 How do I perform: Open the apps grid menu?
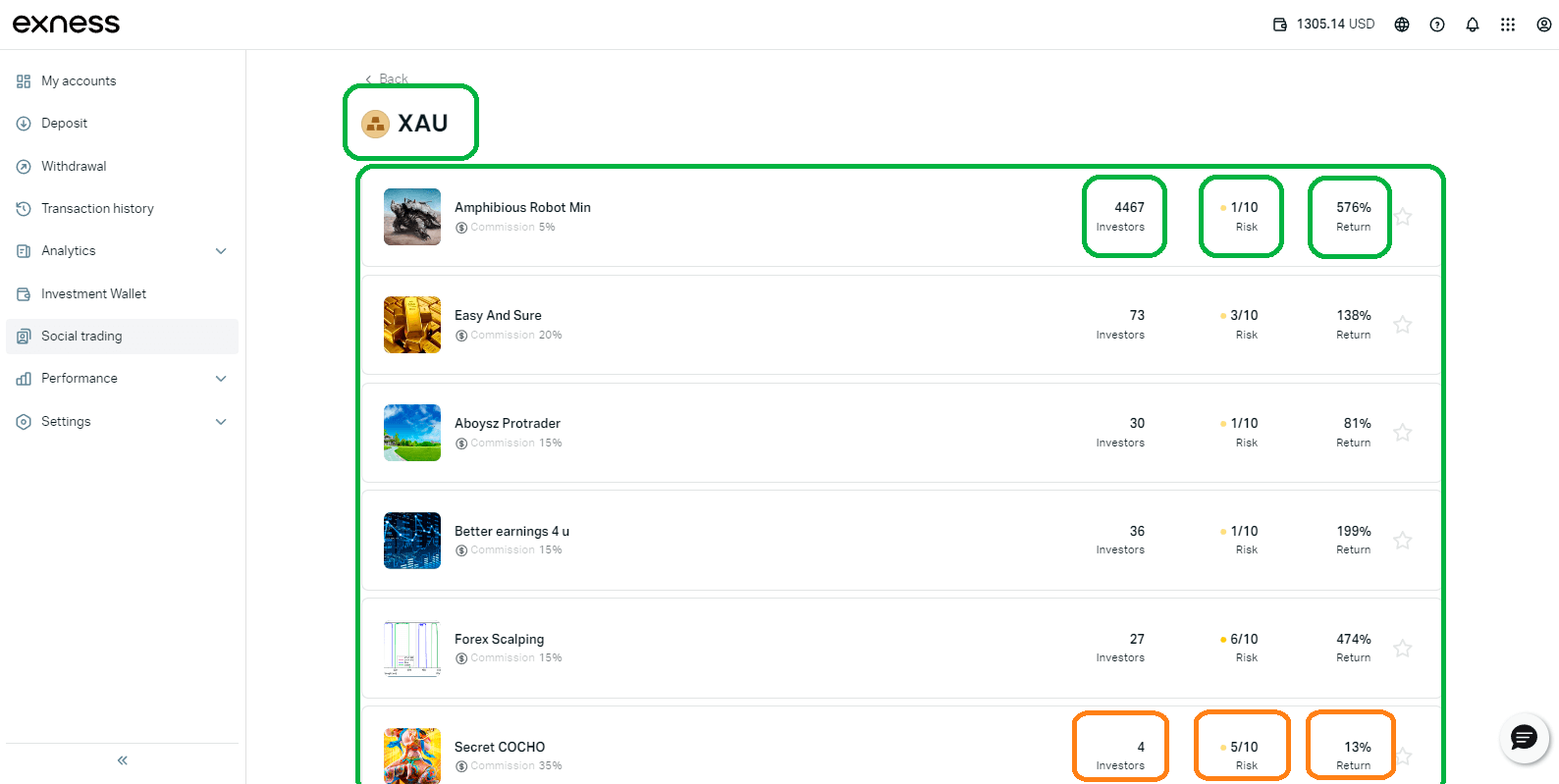pos(1508,25)
